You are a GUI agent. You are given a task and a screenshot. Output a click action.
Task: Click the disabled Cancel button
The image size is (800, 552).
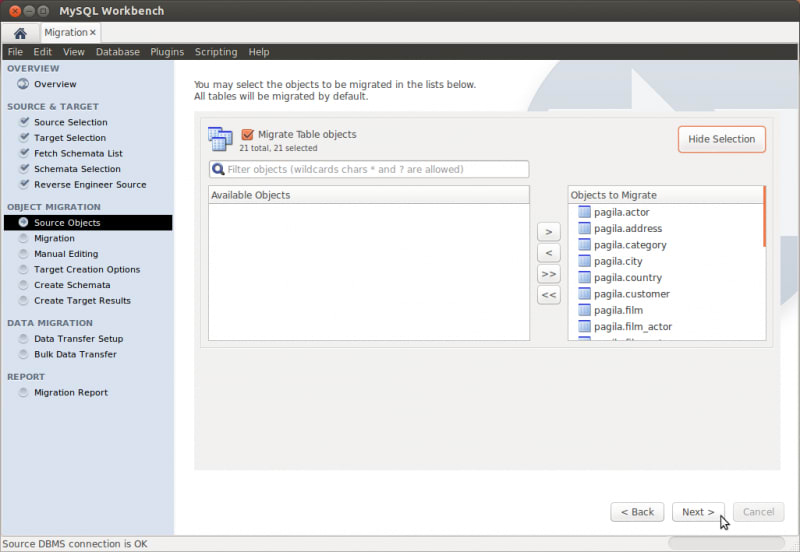[759, 512]
